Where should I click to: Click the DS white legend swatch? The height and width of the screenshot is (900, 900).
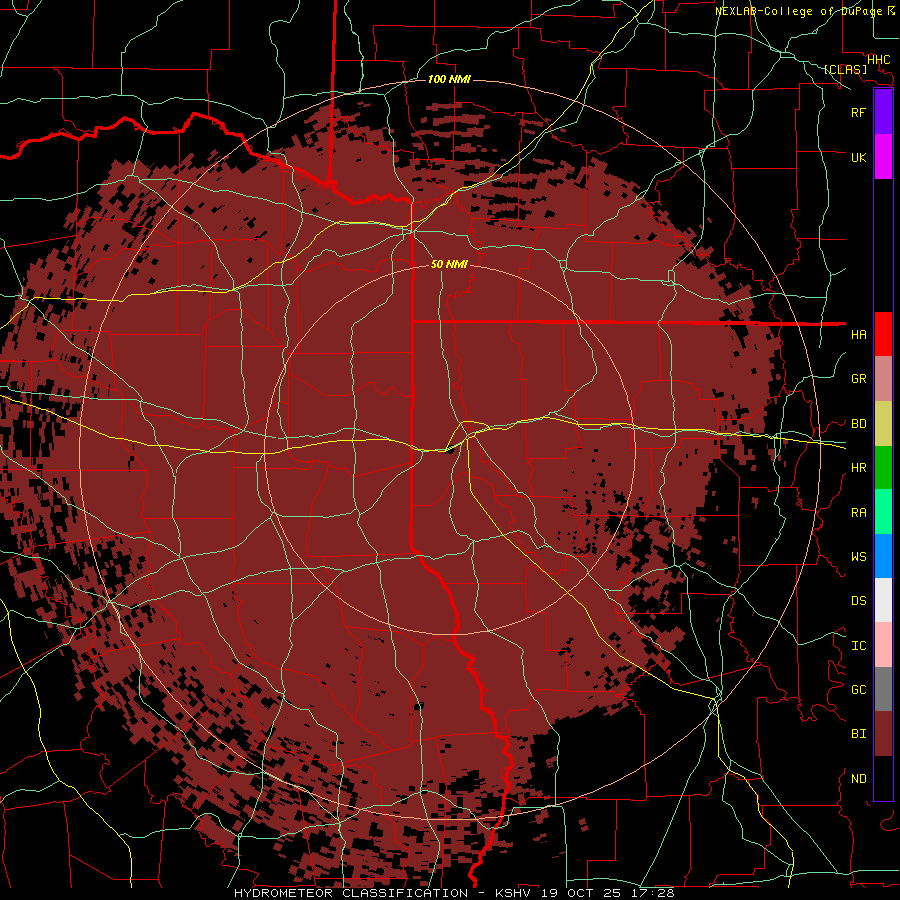click(x=883, y=600)
